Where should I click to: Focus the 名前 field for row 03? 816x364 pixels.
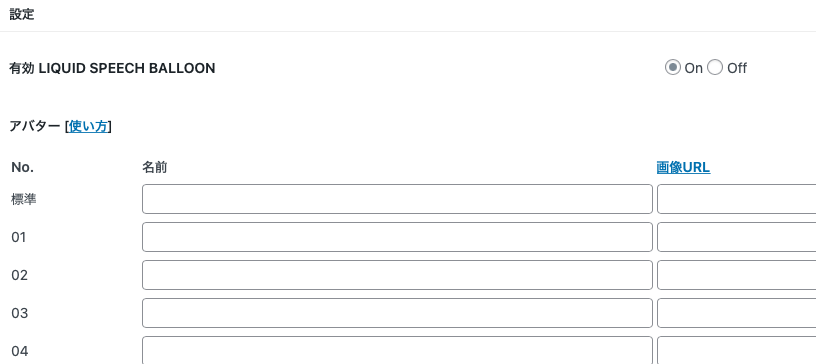click(397, 313)
